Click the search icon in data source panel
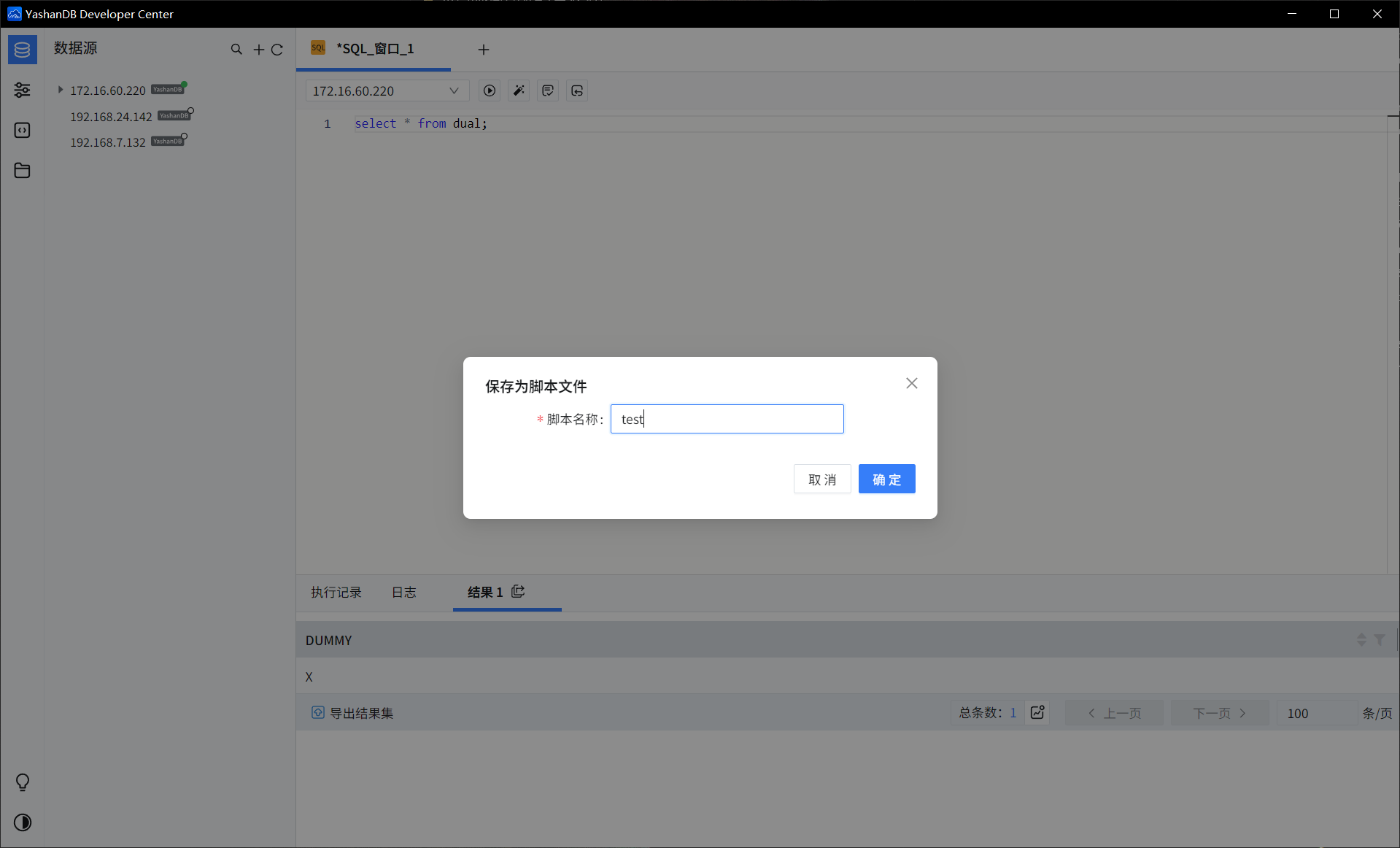This screenshot has width=1400, height=848. [x=236, y=50]
